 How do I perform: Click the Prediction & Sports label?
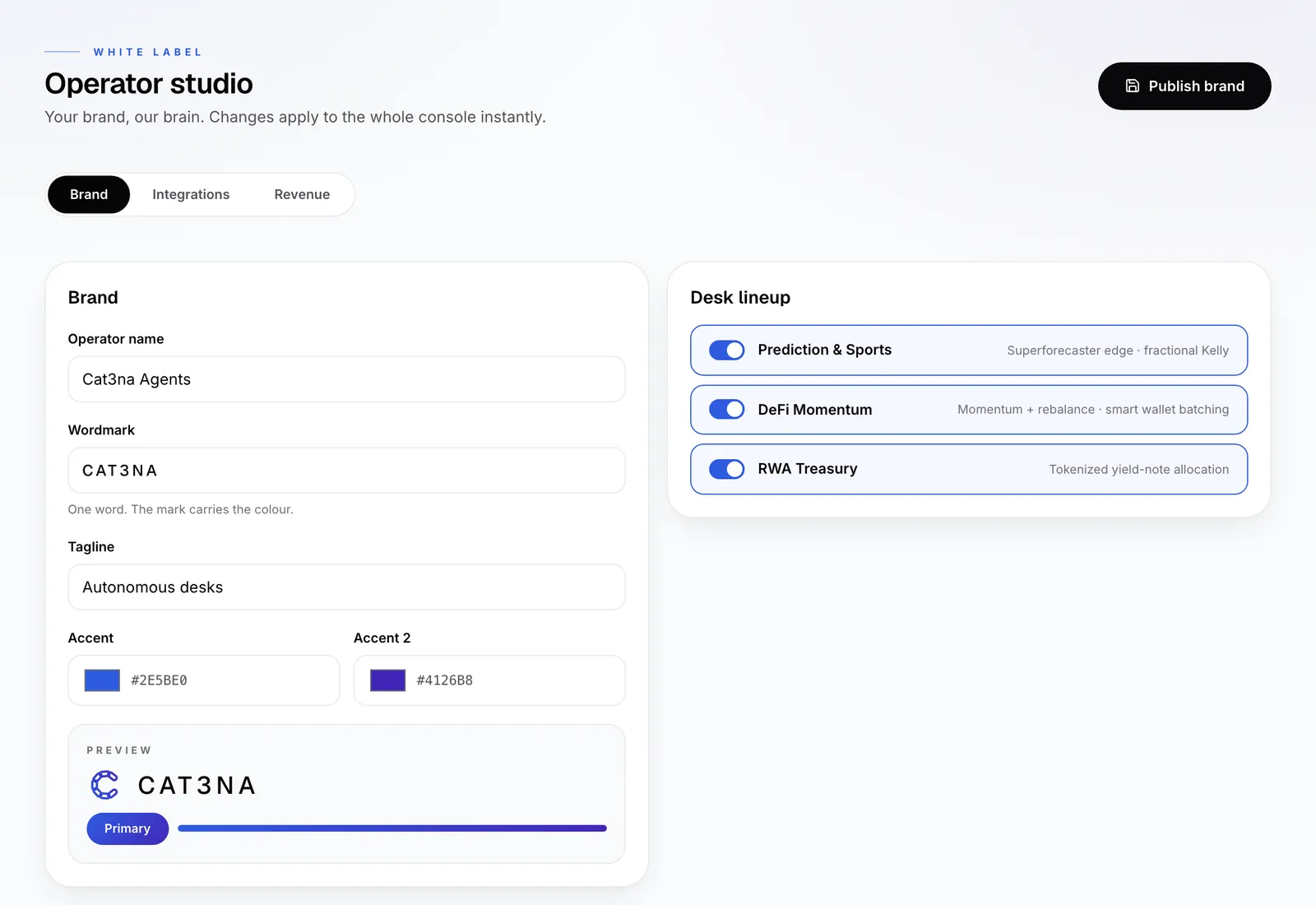point(824,350)
